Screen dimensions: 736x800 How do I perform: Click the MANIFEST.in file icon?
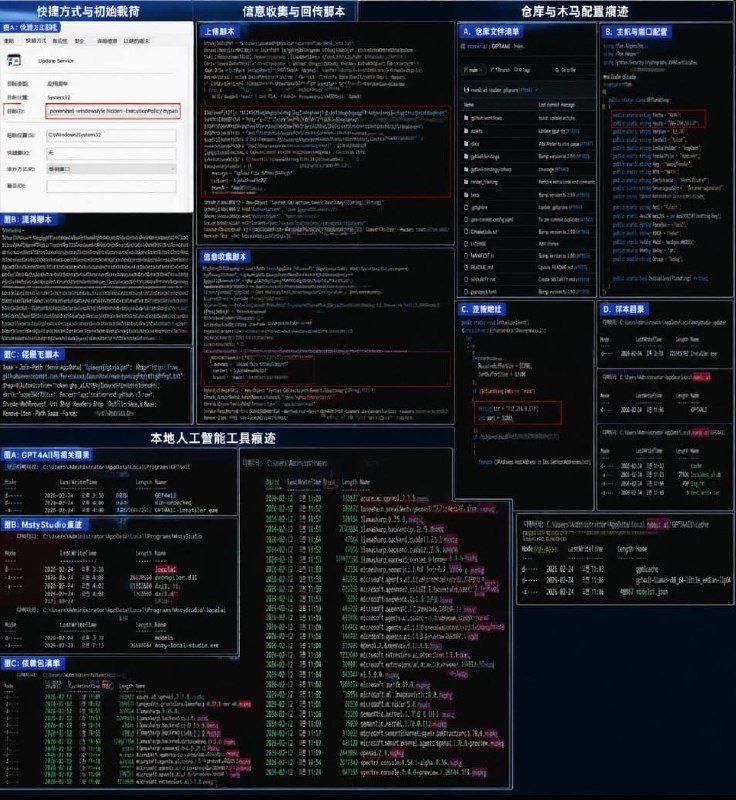pos(466,256)
